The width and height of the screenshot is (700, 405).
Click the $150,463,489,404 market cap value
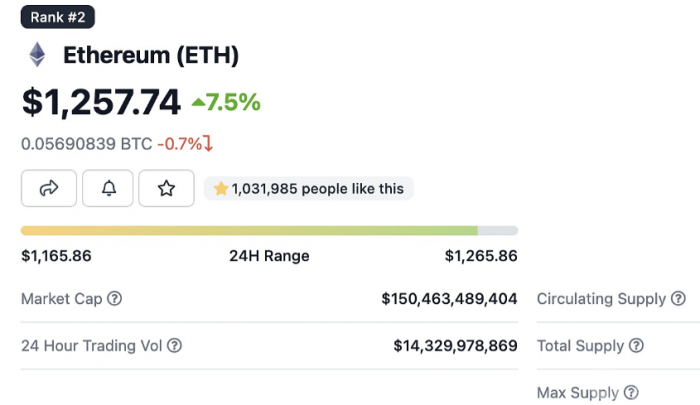point(449,299)
